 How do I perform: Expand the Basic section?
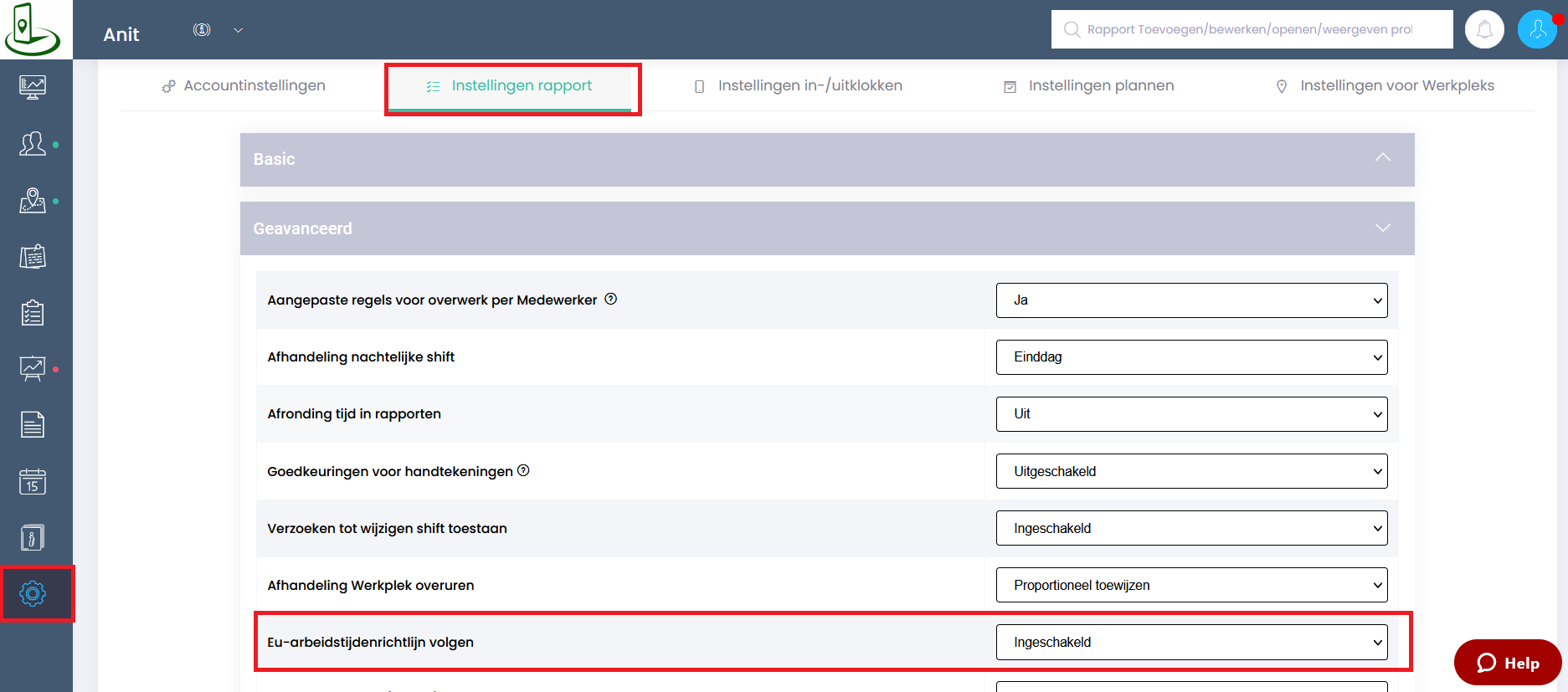tap(1382, 159)
